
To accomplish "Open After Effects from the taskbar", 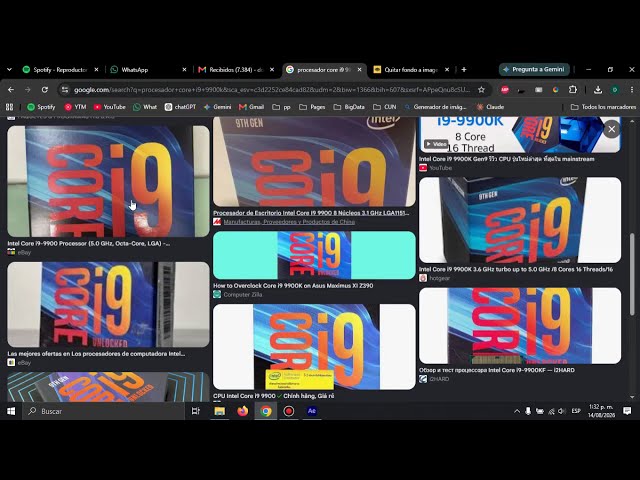I will tap(312, 411).
